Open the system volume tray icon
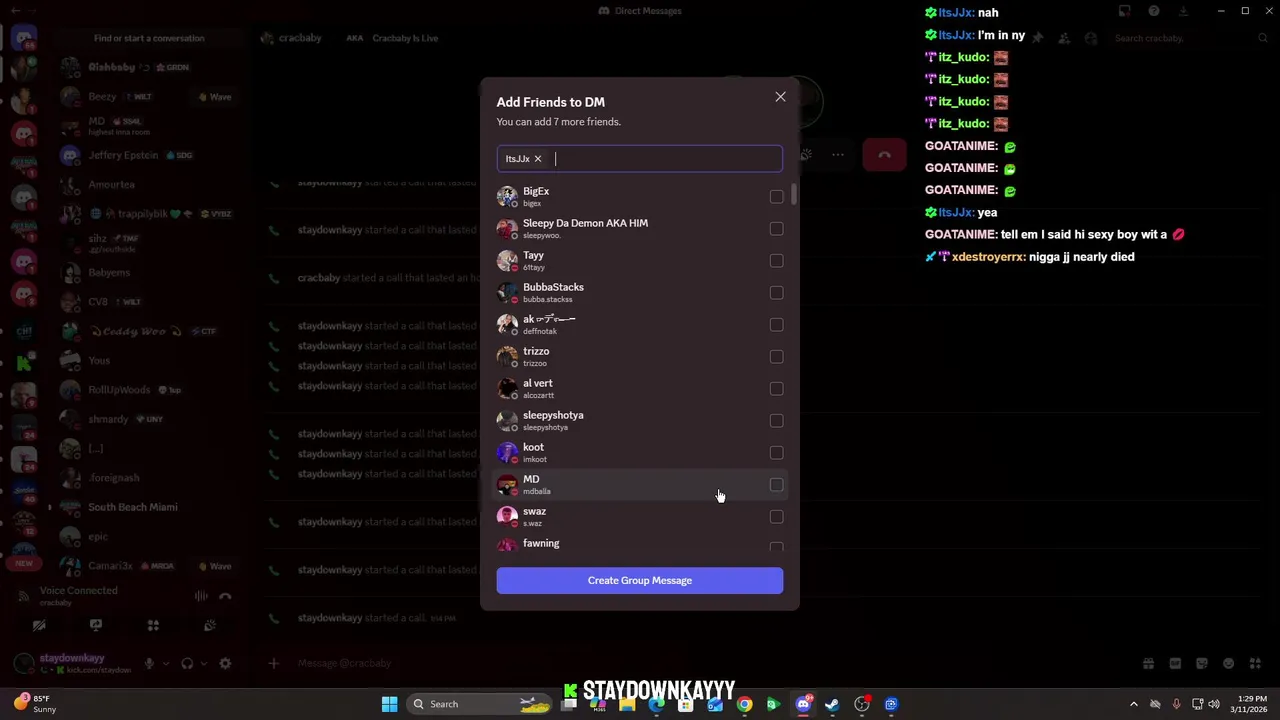The width and height of the screenshot is (1280, 720). 1214,704
